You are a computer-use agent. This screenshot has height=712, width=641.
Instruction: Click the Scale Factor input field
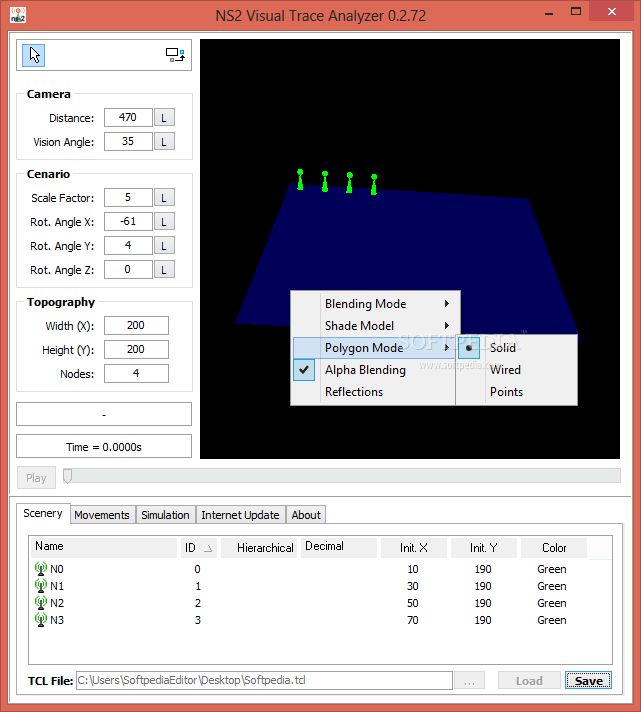(128, 198)
